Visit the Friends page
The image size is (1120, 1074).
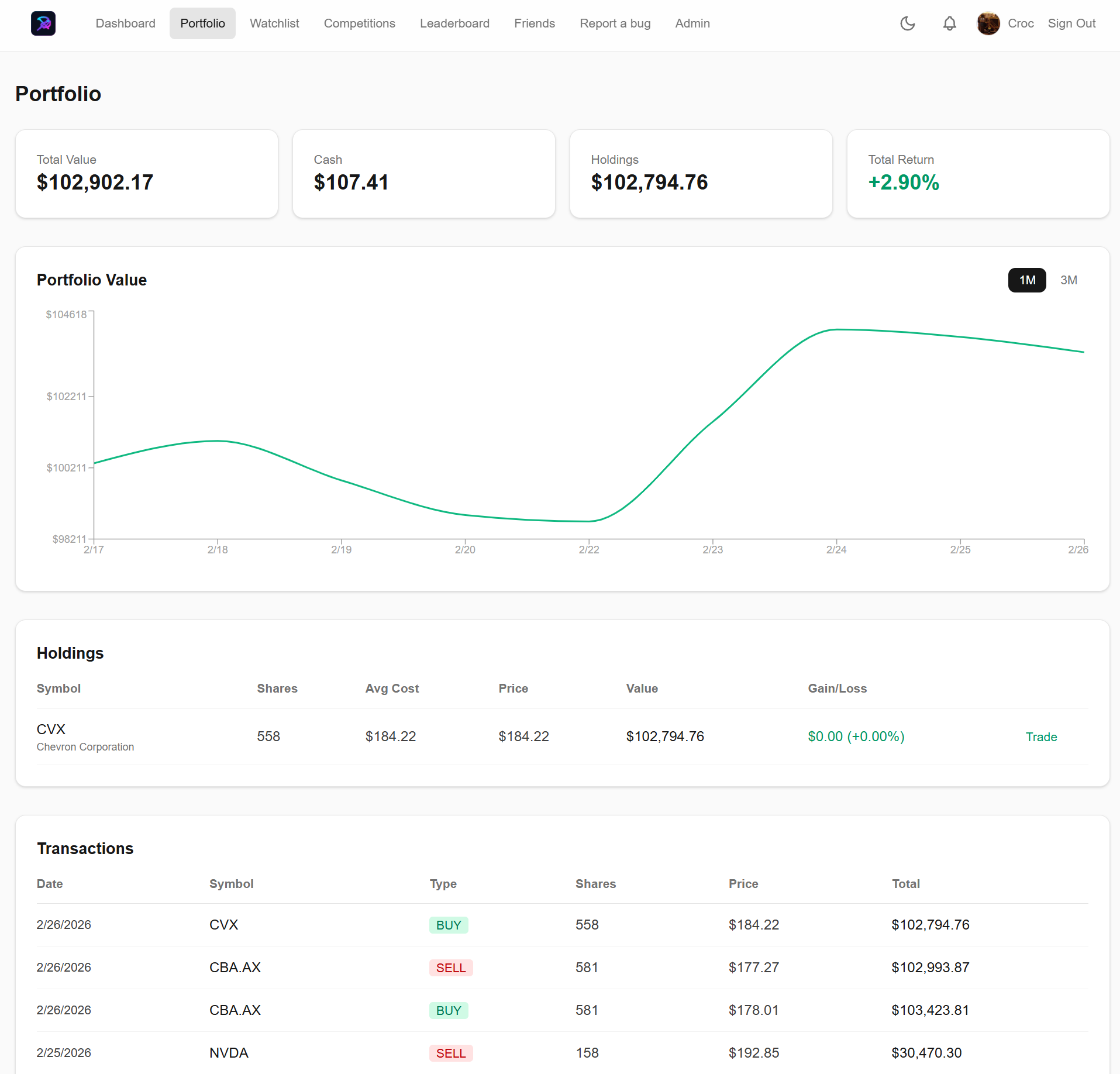tap(534, 23)
